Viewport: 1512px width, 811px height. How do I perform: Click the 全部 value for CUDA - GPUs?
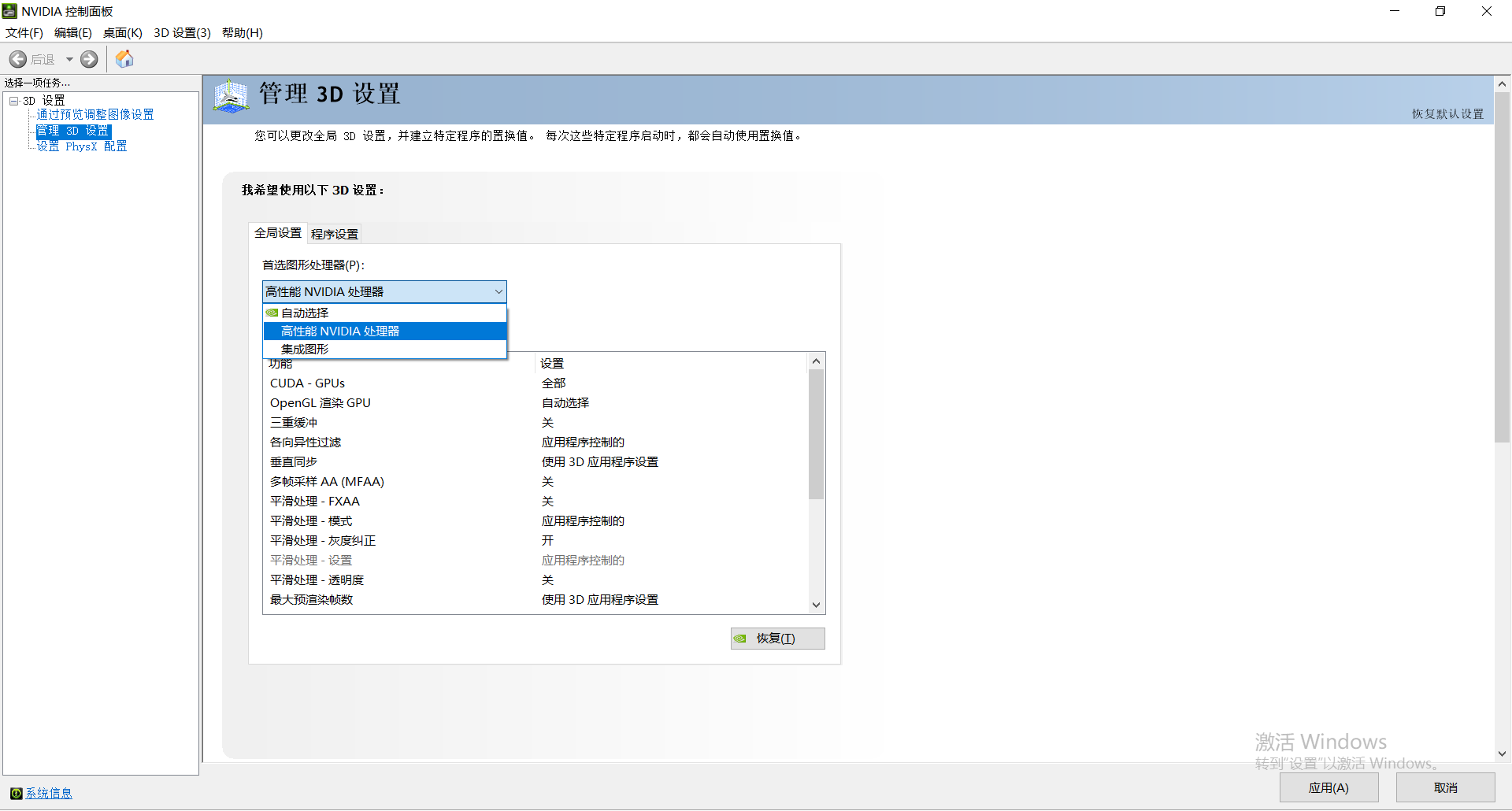click(x=554, y=383)
